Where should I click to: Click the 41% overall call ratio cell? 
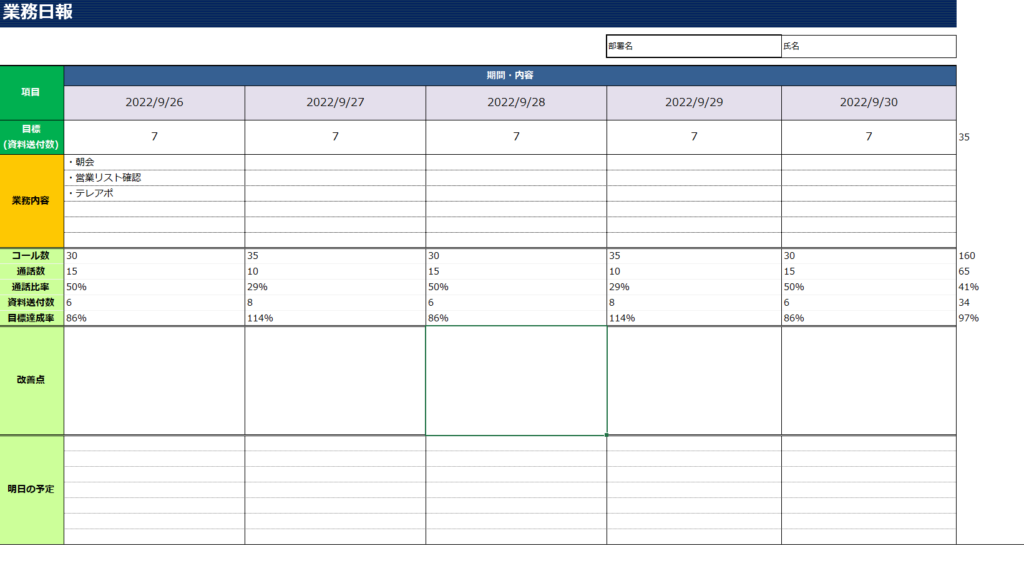(968, 287)
